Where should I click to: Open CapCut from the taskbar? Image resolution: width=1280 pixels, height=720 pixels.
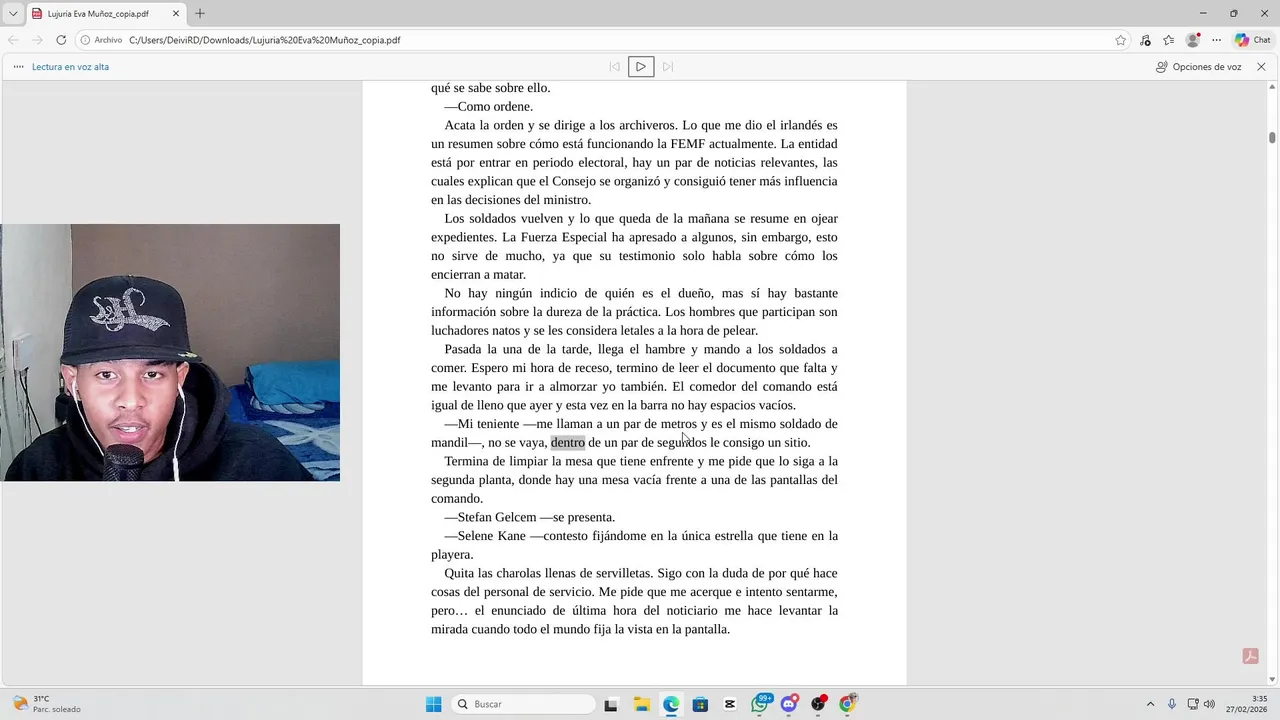(730, 704)
